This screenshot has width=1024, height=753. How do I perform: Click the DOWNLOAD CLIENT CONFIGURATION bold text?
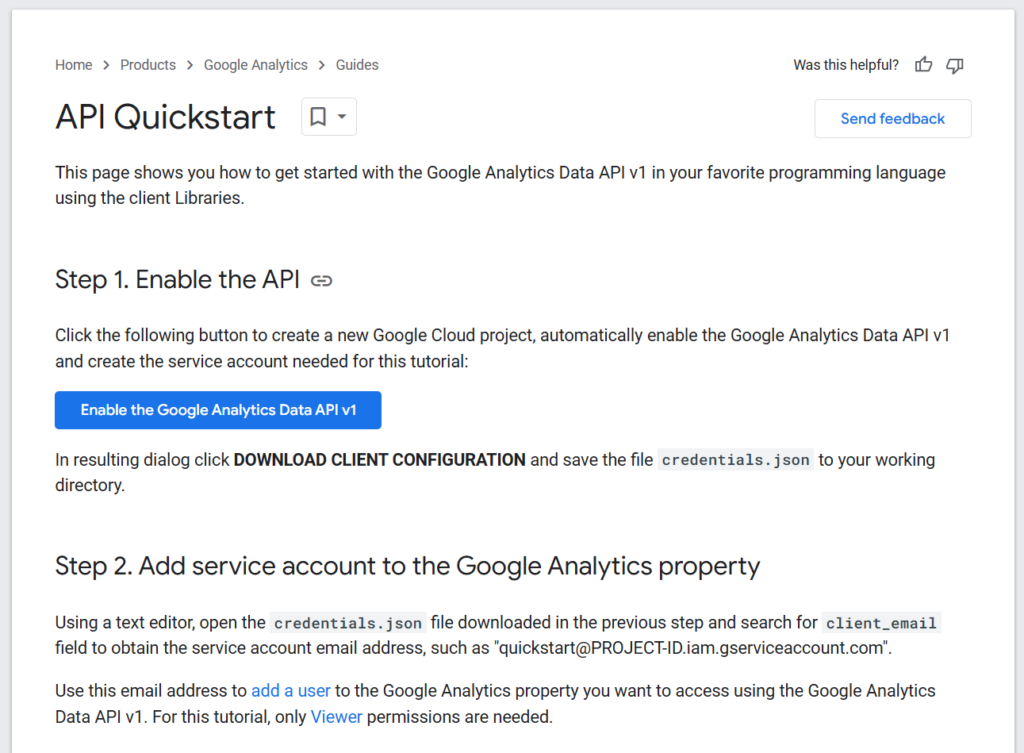[x=379, y=460]
